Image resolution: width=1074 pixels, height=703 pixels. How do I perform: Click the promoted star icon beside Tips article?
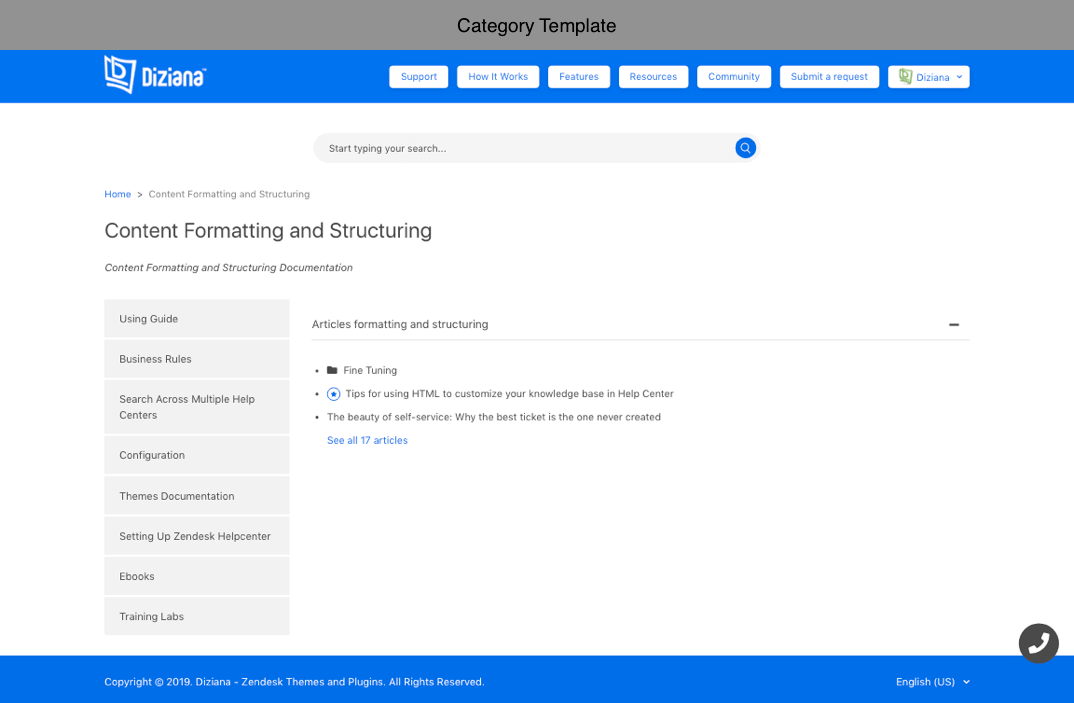tap(334, 394)
